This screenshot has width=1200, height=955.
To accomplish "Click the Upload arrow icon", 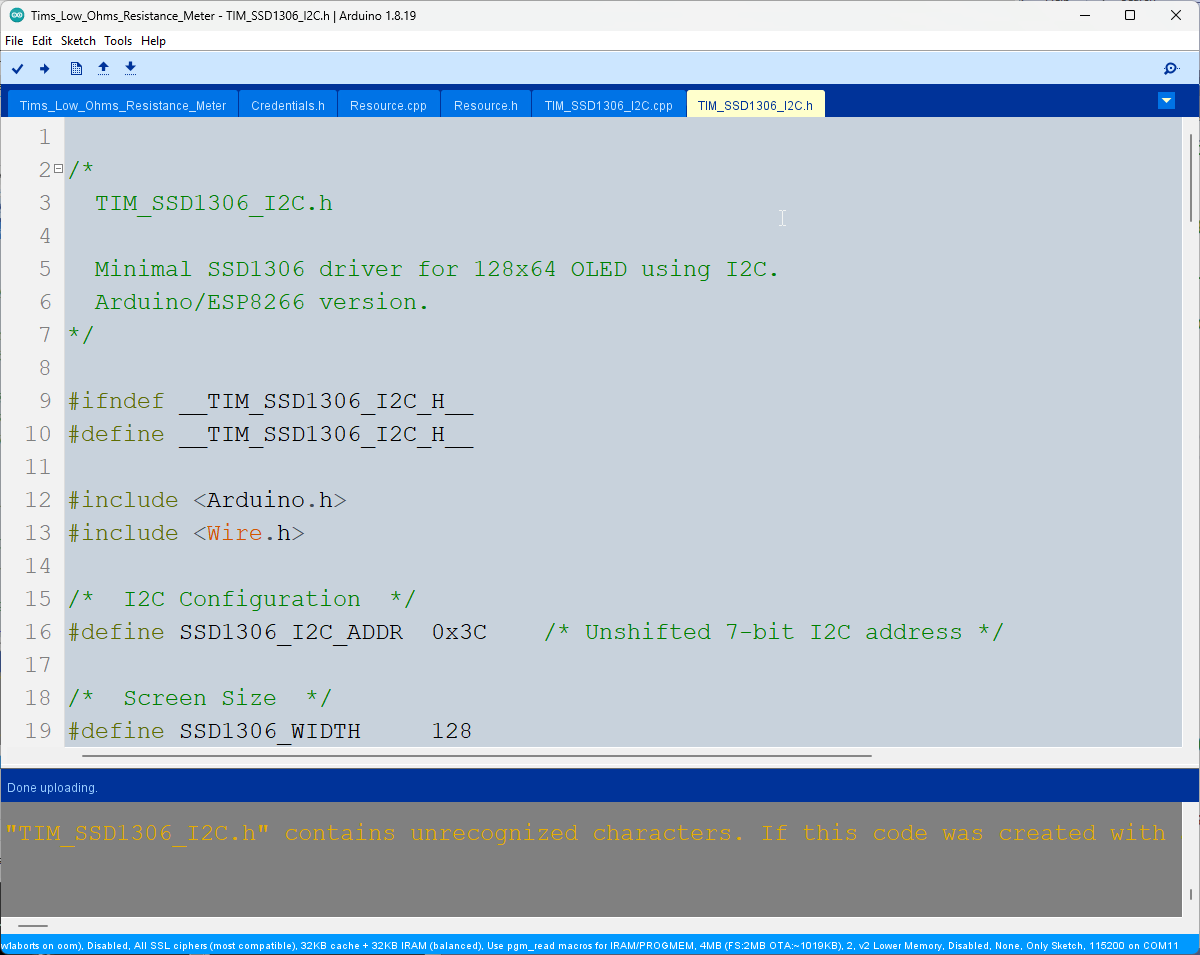I will point(44,68).
